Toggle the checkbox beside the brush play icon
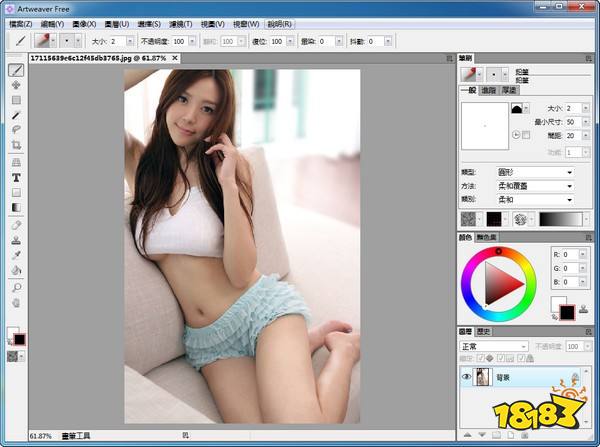Viewport: 600px width, 447px height. coord(526,135)
